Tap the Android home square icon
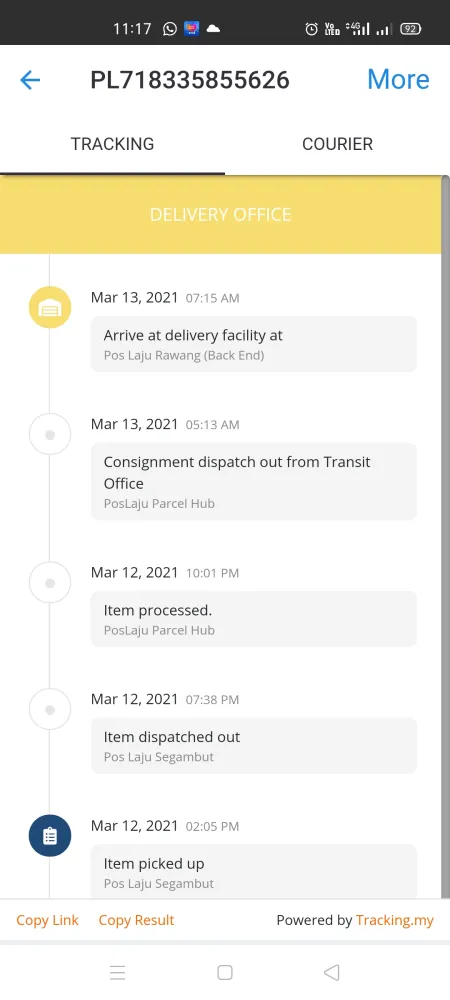This screenshot has height=1000, width=450. click(x=224, y=972)
